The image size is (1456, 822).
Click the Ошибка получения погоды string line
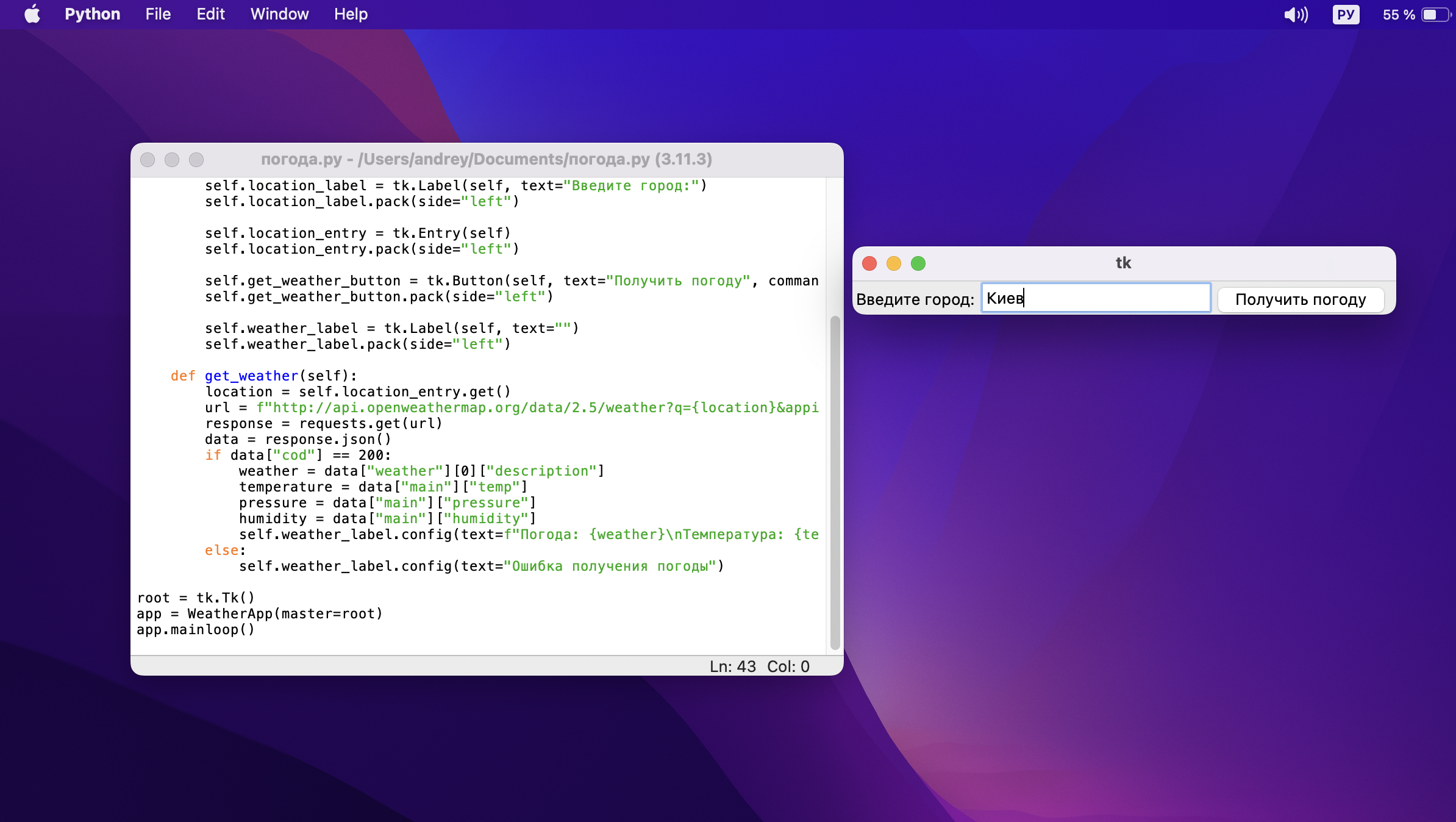(481, 566)
